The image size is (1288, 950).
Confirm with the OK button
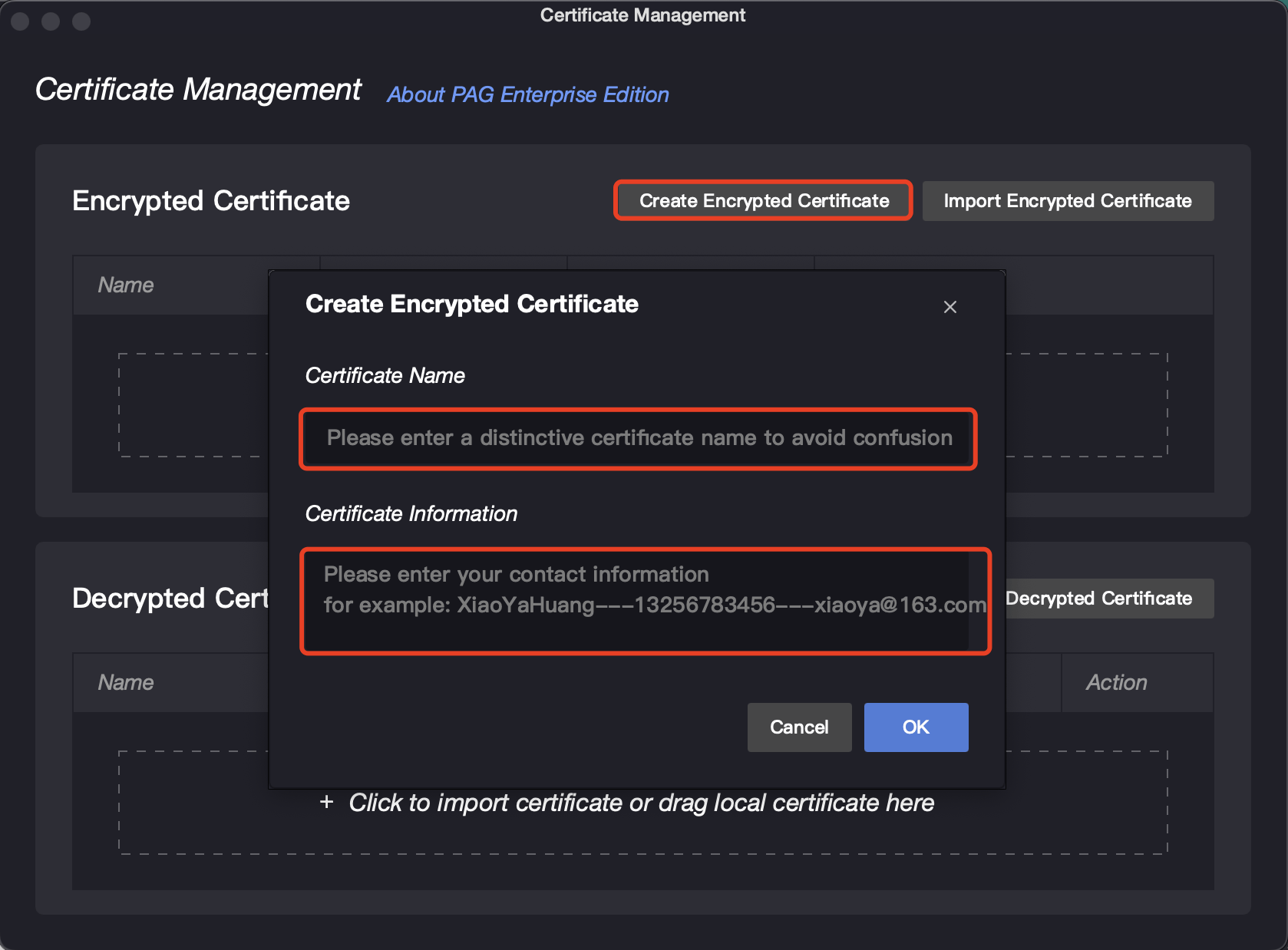tap(916, 727)
